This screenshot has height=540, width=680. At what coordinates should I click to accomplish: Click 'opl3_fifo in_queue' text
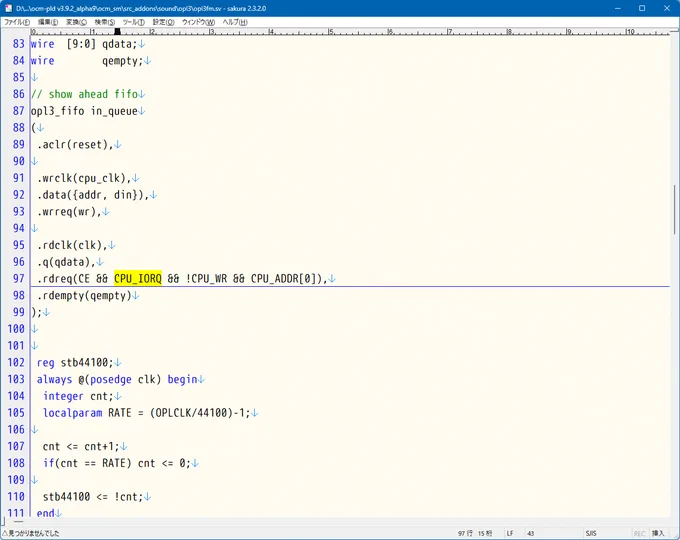(84, 111)
